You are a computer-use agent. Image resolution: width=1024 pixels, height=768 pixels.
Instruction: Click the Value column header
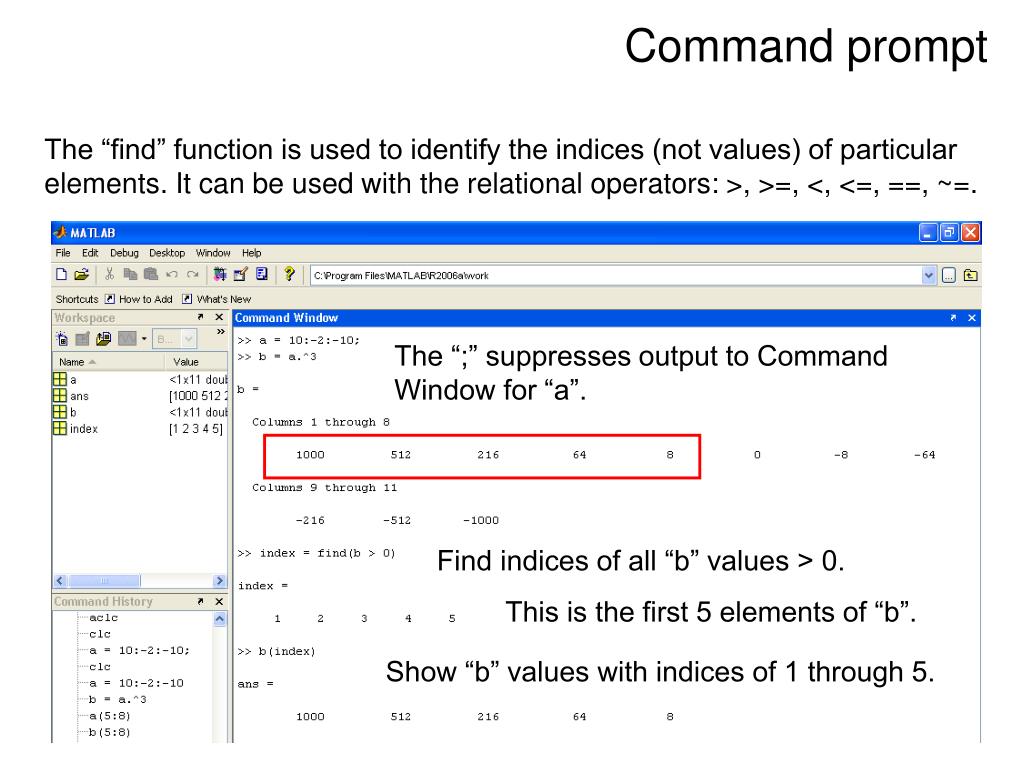click(196, 362)
